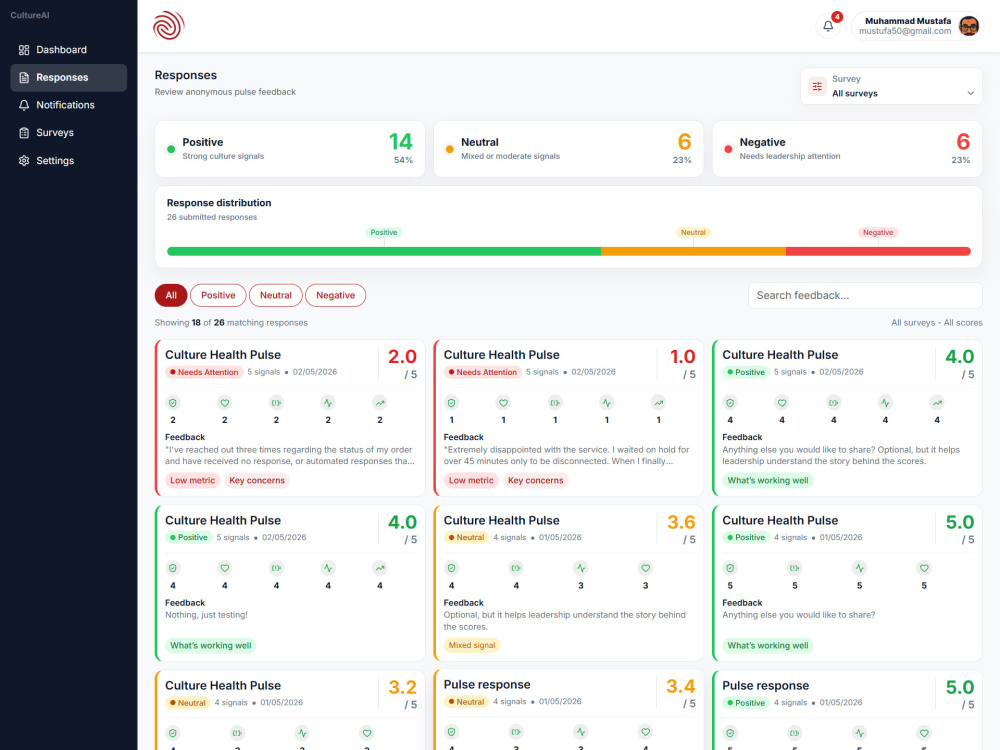
Task: Click the Notifications bell icon in sidebar
Action: click(24, 105)
